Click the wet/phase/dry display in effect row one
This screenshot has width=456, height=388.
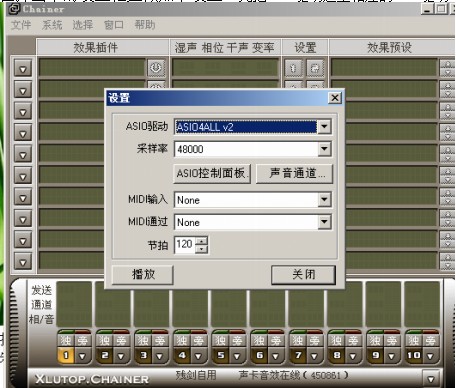[225, 68]
